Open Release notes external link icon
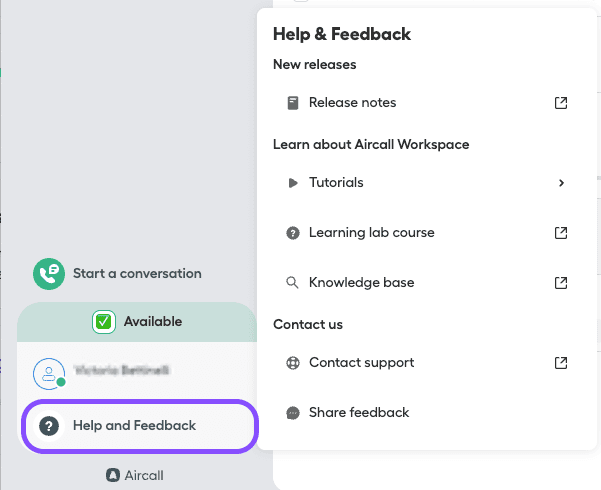 click(x=561, y=103)
